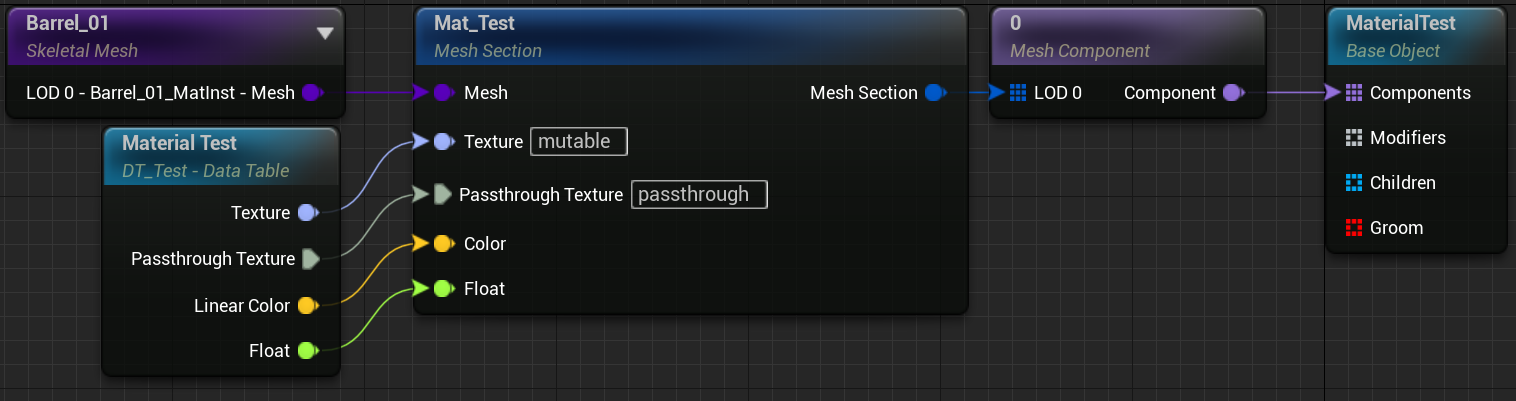Viewport: 1516px width, 401px height.
Task: Click the green Float output pin on DT_Test
Action: pyautogui.click(x=307, y=351)
